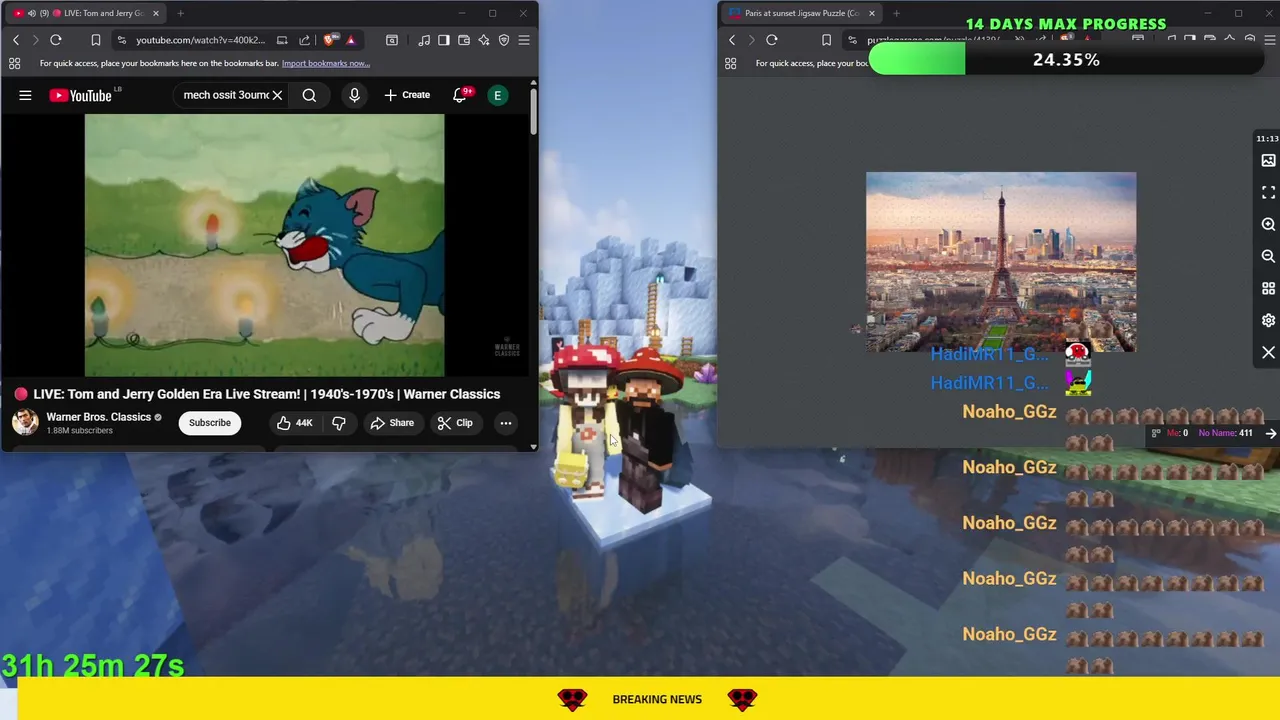The height and width of the screenshot is (720, 1280).
Task: Close the Paris at sunset puzzle tab
Action: pos(872,13)
